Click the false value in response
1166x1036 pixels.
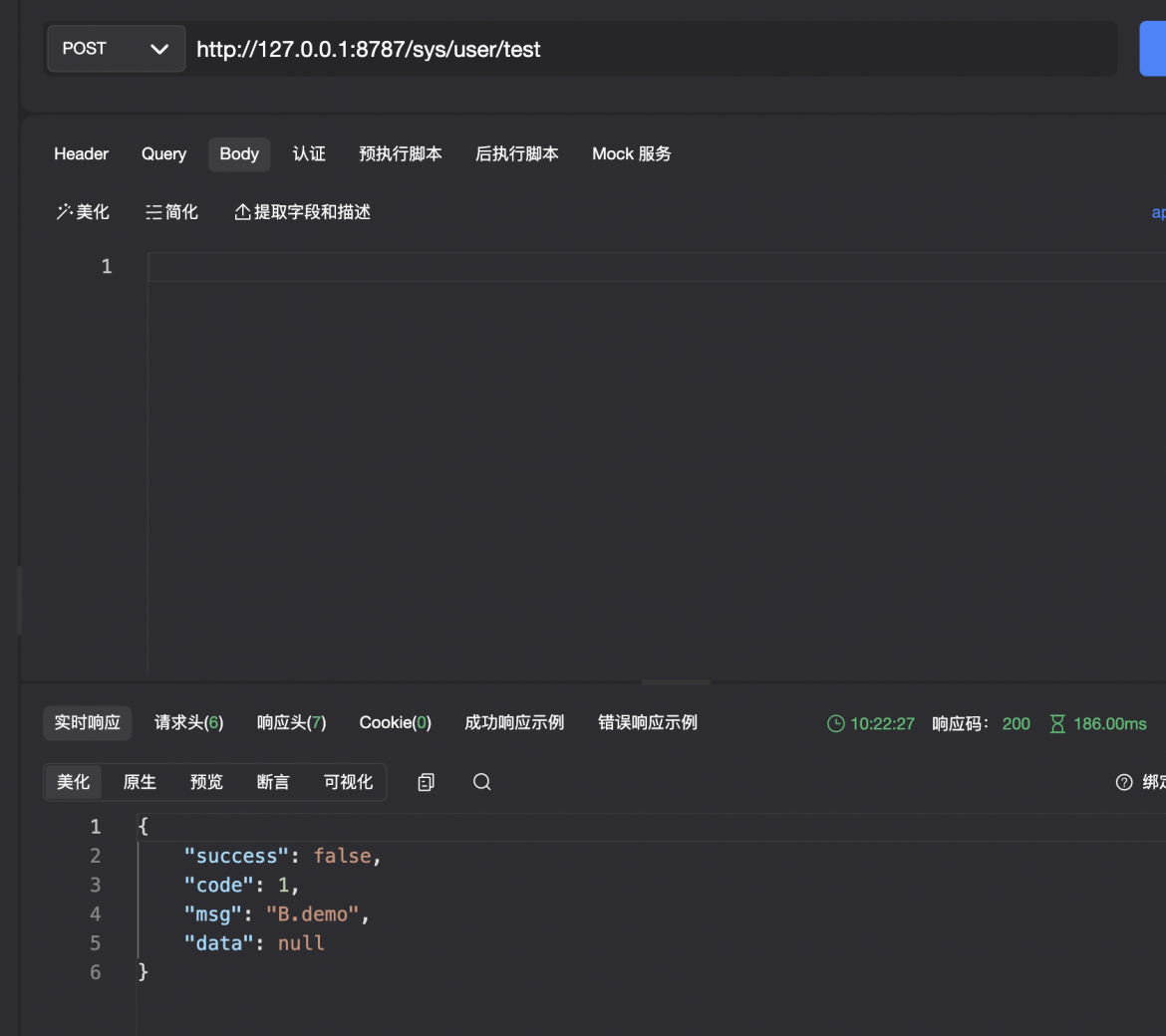(x=342, y=856)
